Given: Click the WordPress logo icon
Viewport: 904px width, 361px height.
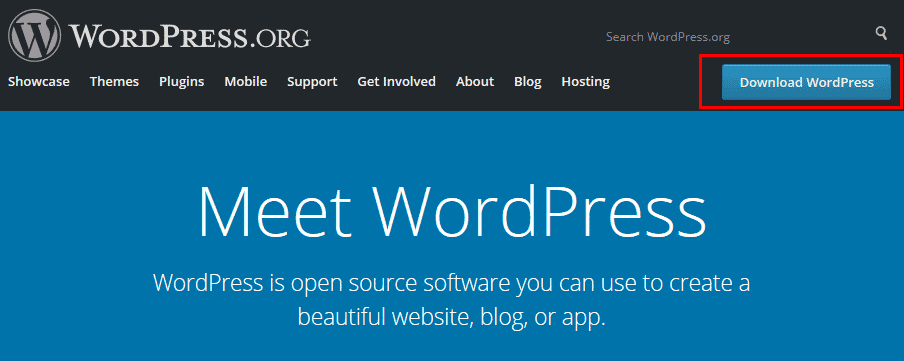Looking at the screenshot, I should click(35, 36).
